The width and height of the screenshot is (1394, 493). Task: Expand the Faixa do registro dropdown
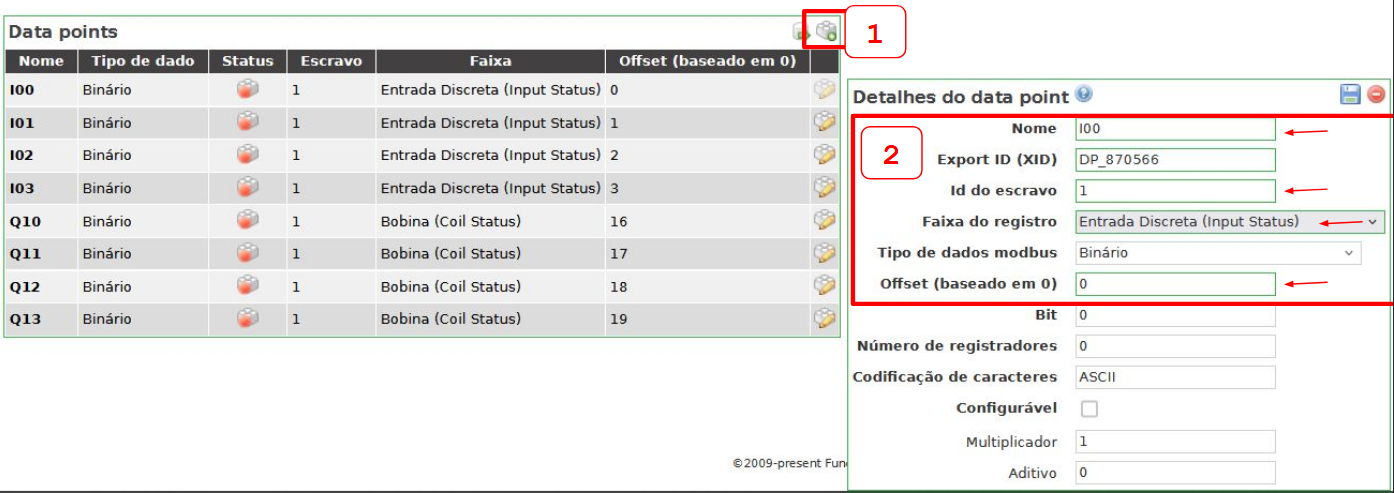pos(1230,221)
